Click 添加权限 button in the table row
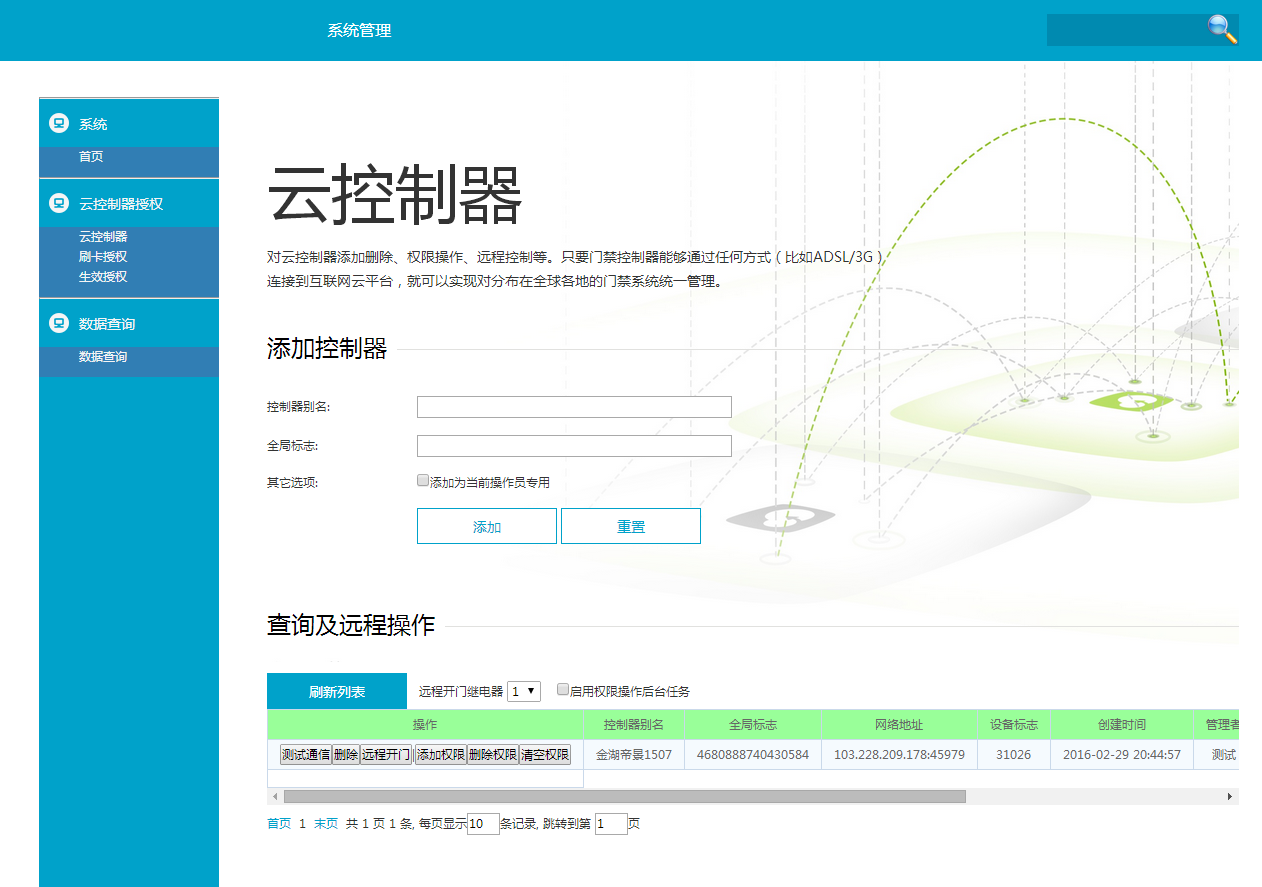1262x887 pixels. coord(441,755)
